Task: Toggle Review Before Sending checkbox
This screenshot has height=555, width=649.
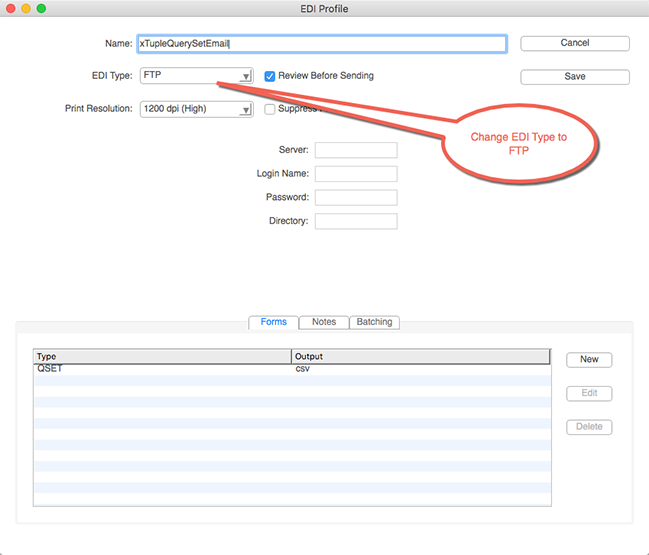Action: 270,76
